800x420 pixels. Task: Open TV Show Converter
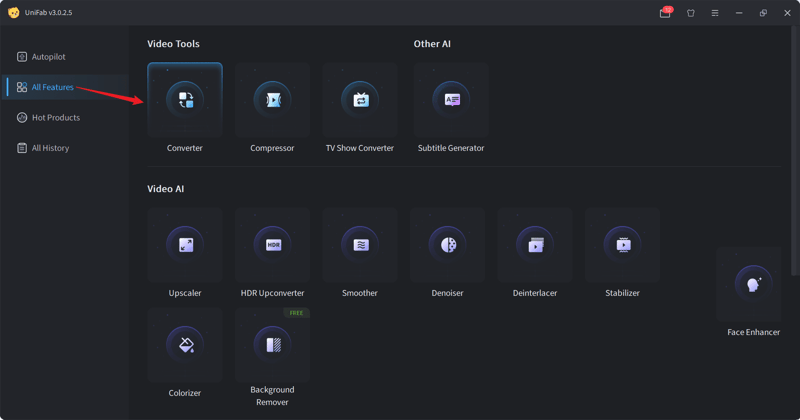(x=360, y=100)
